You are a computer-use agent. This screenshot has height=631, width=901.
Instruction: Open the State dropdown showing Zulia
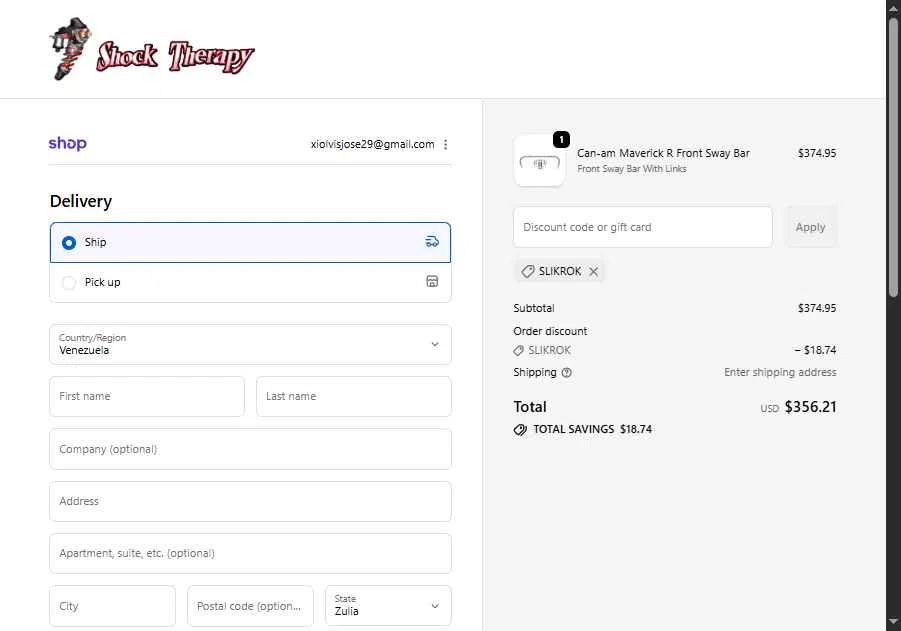tap(388, 605)
